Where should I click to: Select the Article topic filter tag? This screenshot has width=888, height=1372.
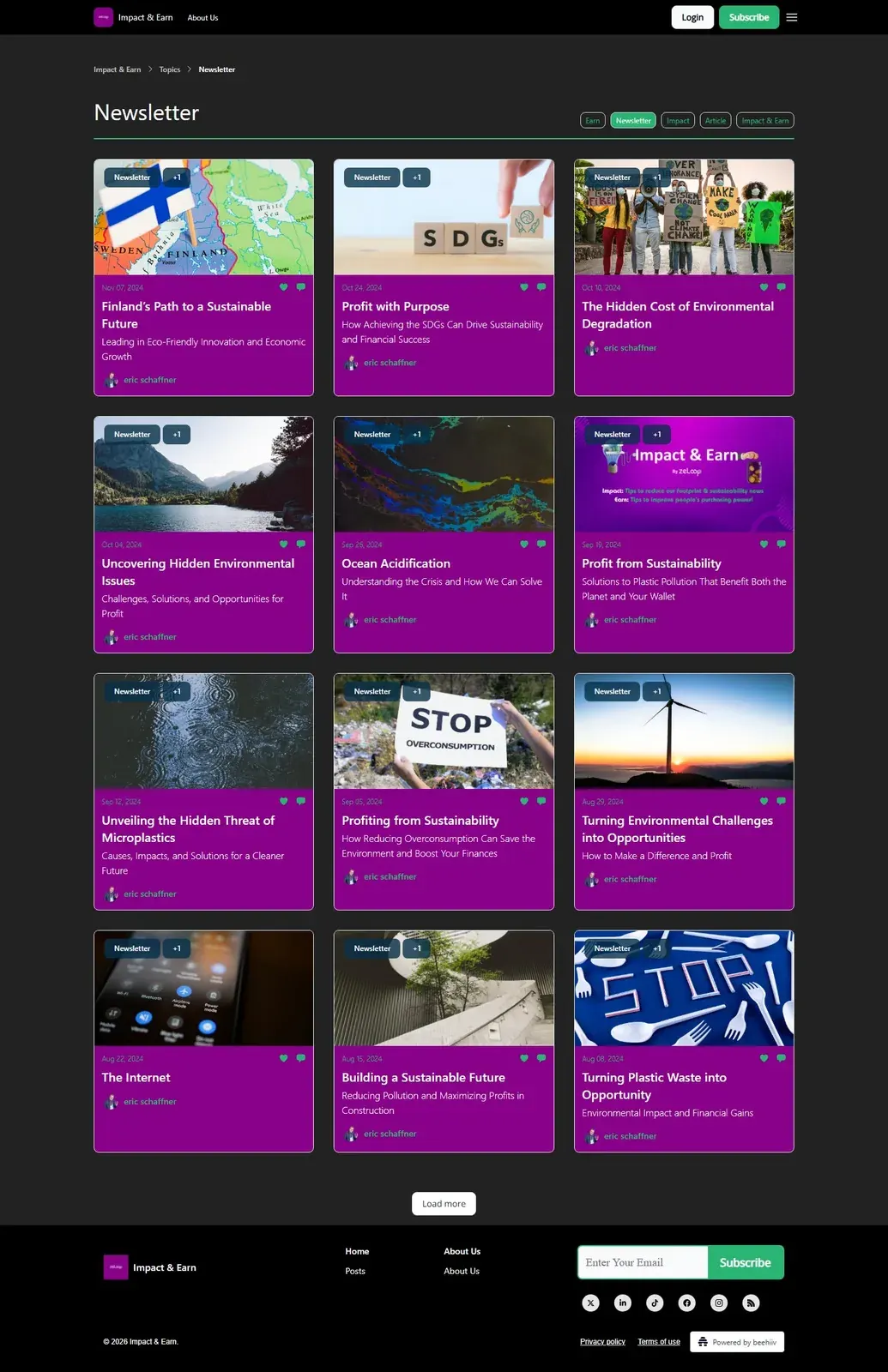[x=716, y=120]
